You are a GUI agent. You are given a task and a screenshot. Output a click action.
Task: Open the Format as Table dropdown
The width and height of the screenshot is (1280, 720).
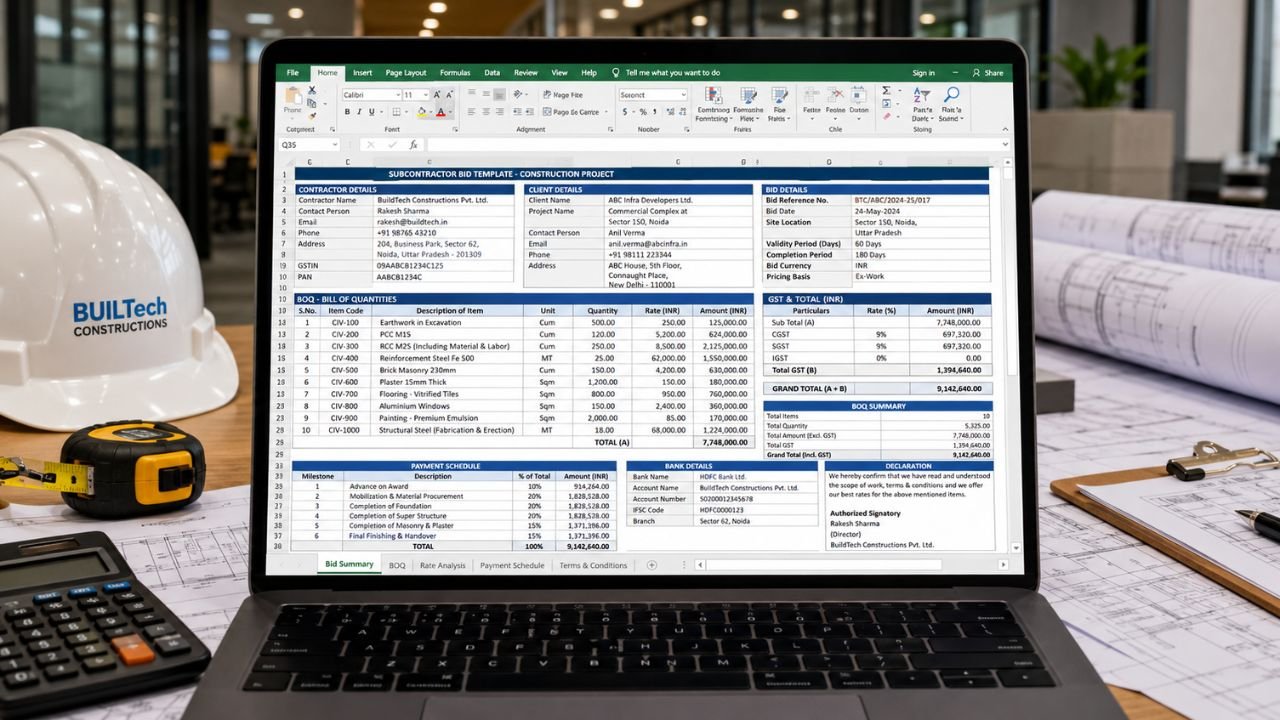pos(748,104)
